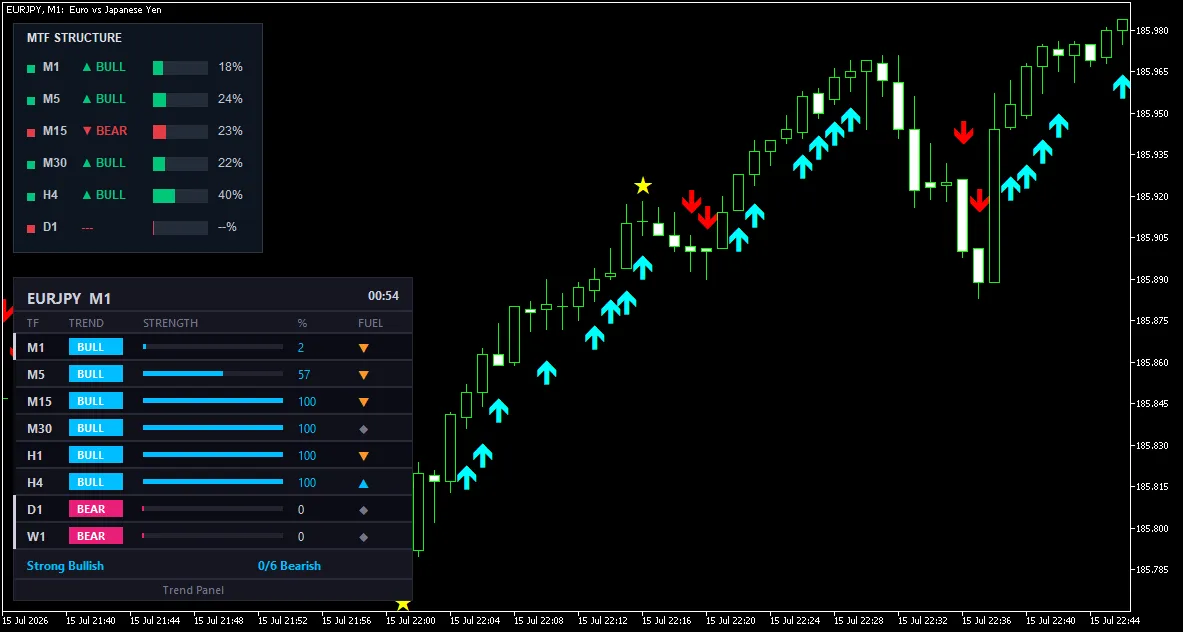Click the 185.905 price axis label
Viewport: 1183px width, 632px height.
(1152, 238)
